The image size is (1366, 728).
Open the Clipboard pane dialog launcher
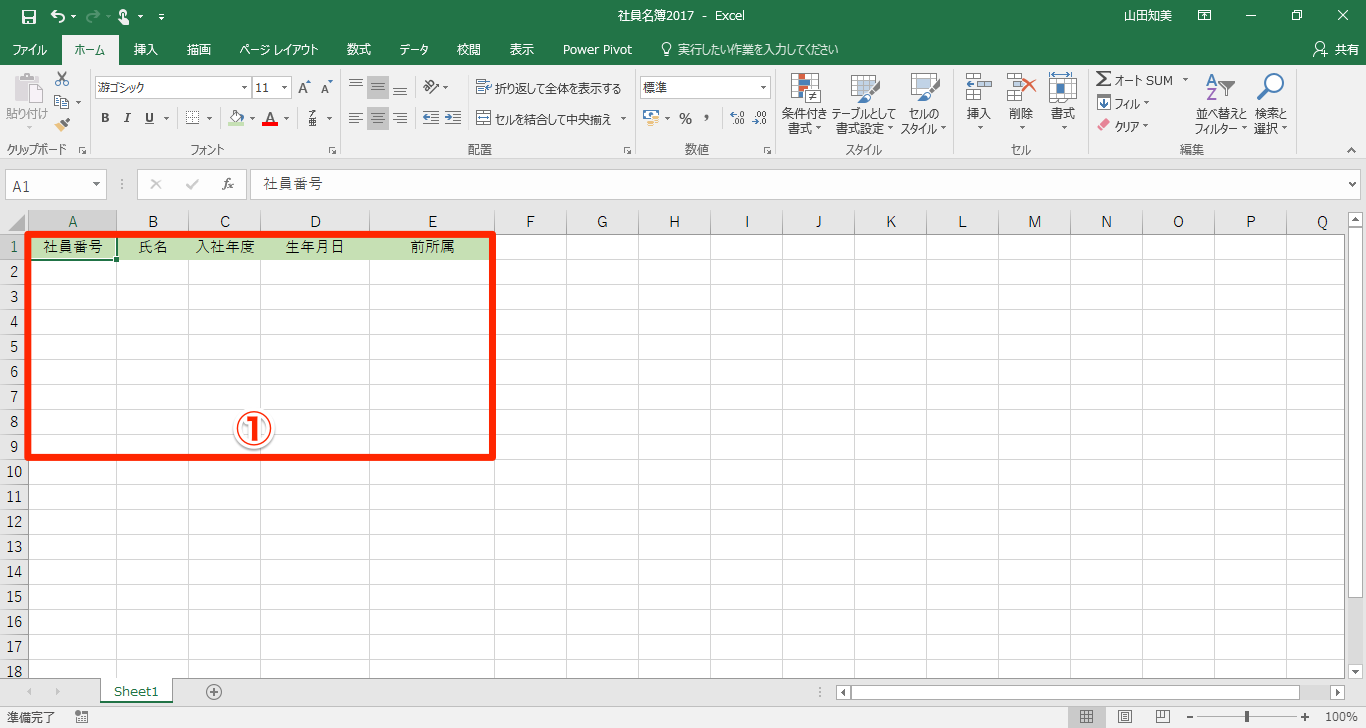(83, 150)
